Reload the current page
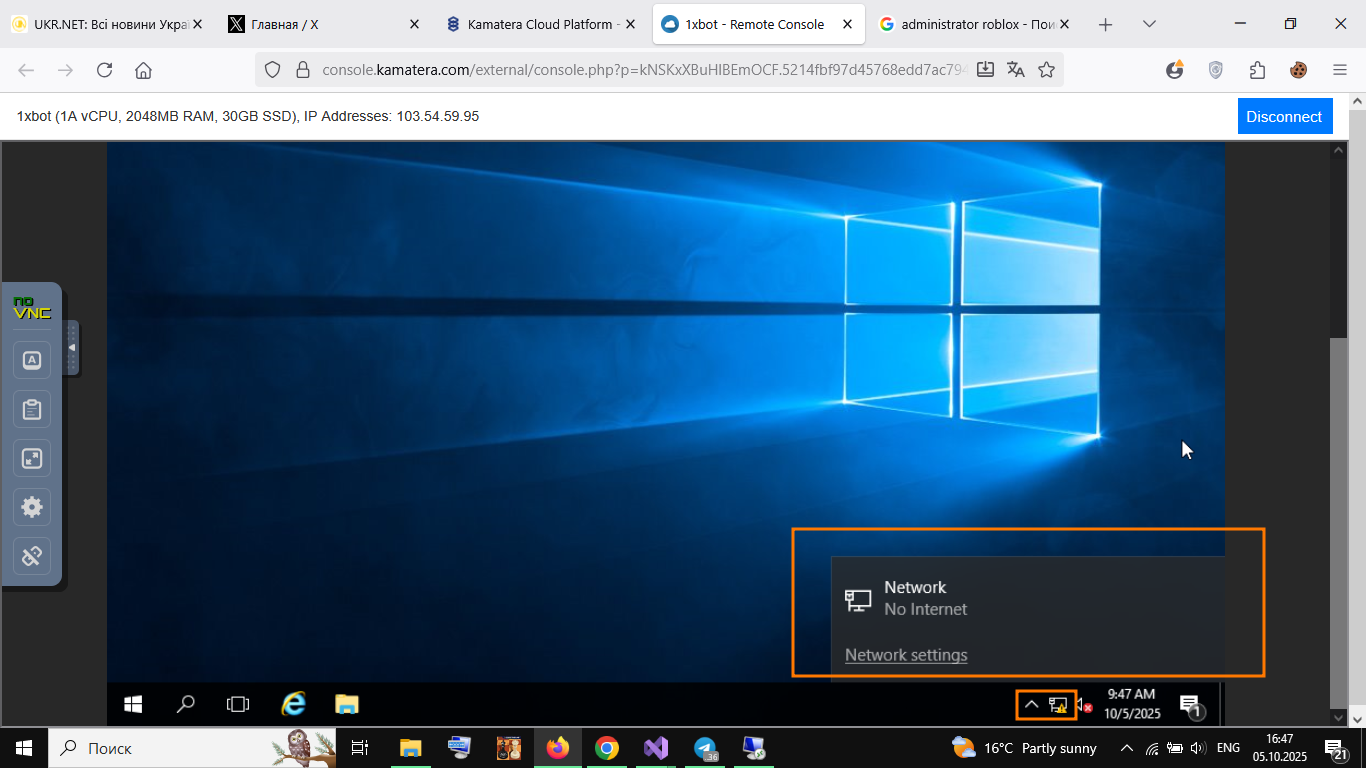Image resolution: width=1366 pixels, height=768 pixels. (104, 70)
